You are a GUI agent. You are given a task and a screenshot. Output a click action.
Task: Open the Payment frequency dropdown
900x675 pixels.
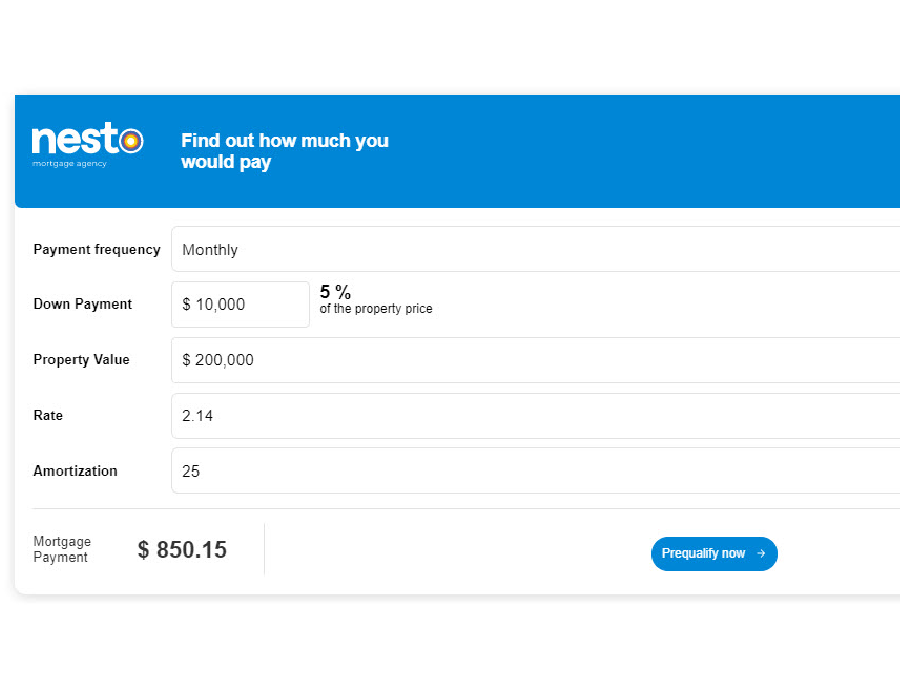coord(535,250)
